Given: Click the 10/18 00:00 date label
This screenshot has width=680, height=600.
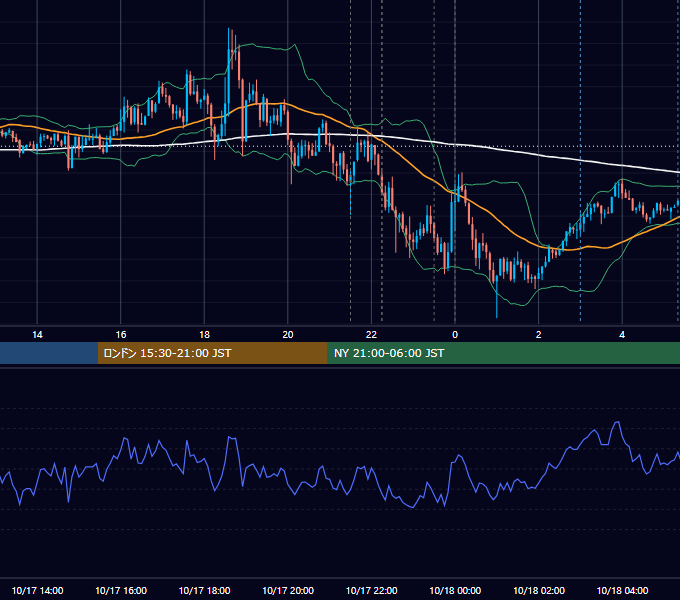Looking at the screenshot, I should (x=455, y=590).
